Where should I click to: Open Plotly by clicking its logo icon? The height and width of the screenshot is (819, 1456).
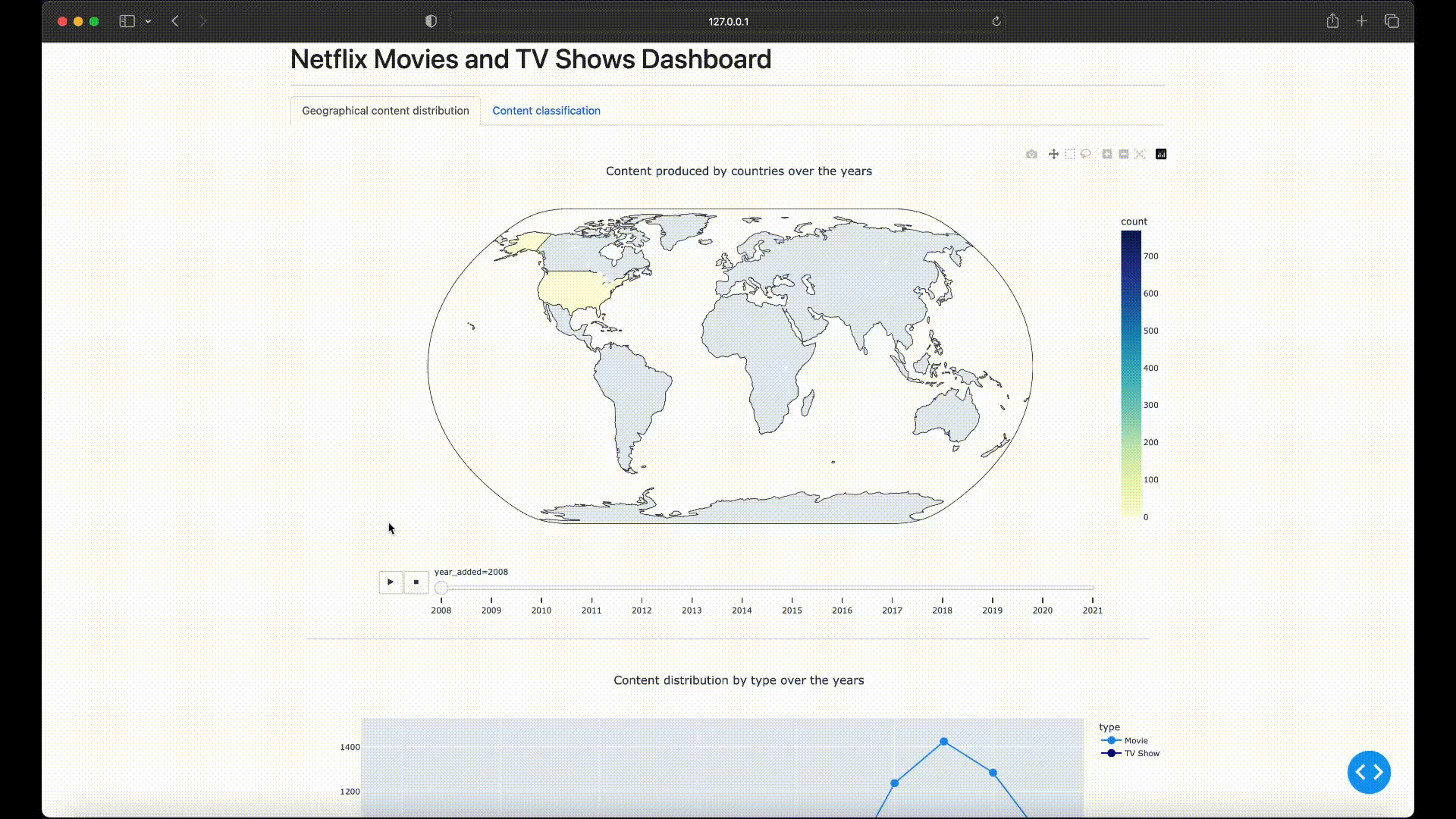tap(1160, 154)
